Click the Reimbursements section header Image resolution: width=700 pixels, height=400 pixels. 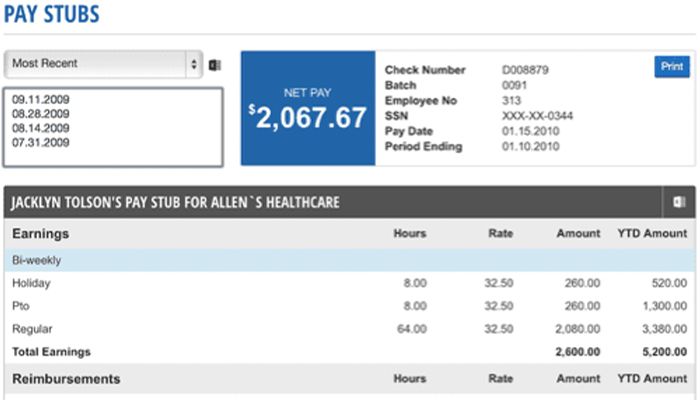66,379
